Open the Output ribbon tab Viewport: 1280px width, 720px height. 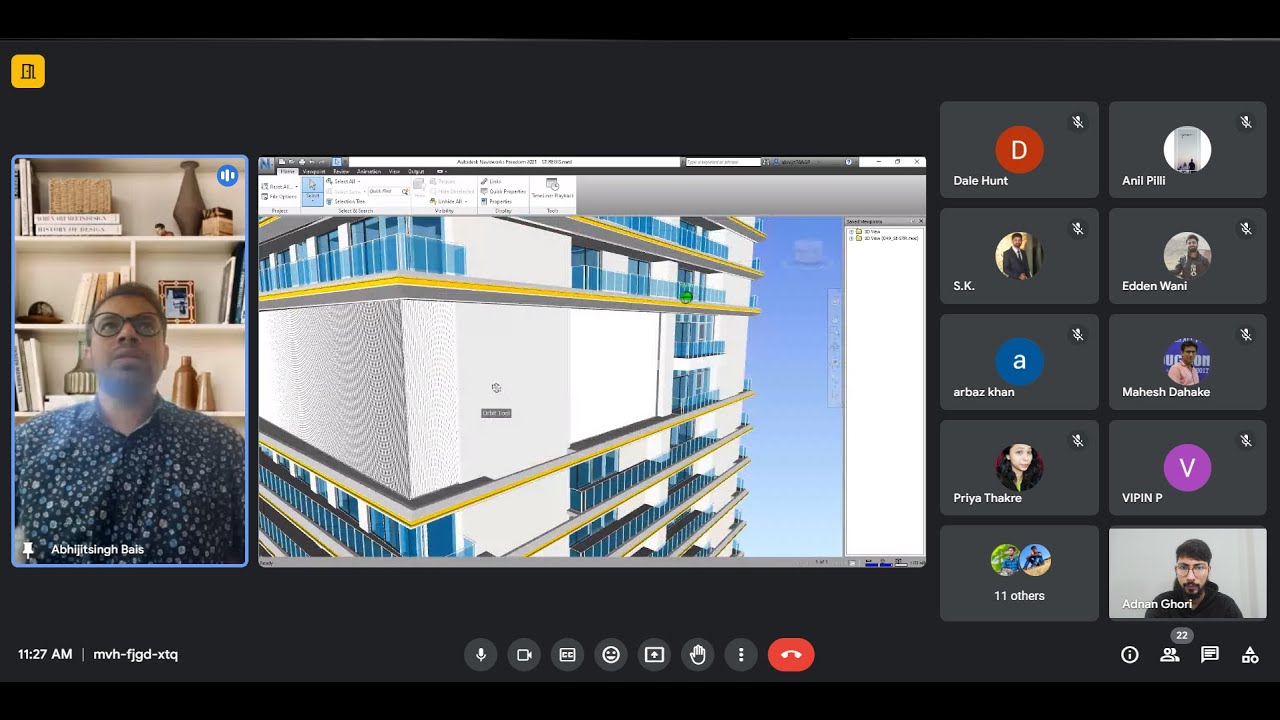pos(416,171)
